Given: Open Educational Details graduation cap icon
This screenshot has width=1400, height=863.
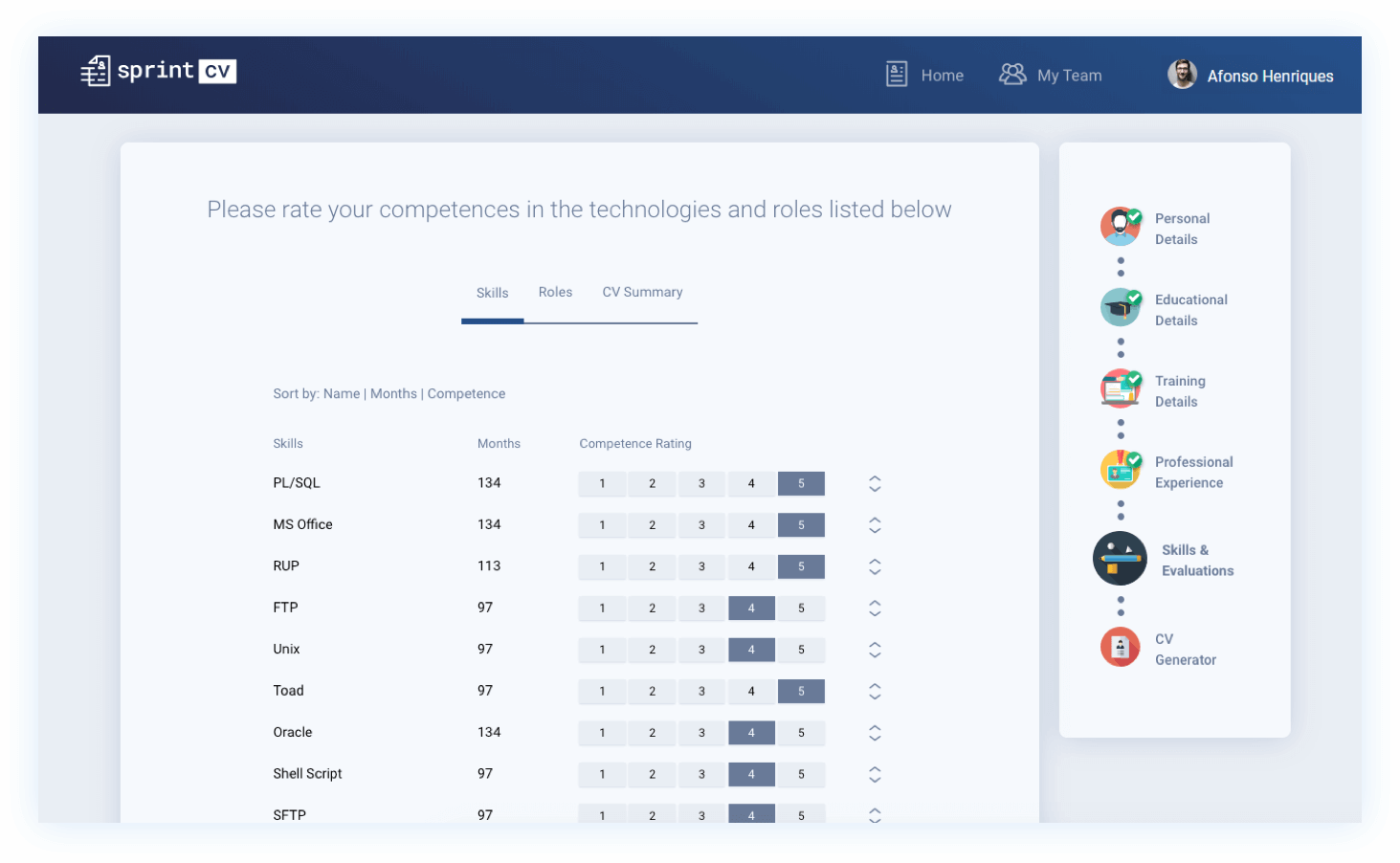Looking at the screenshot, I should [x=1120, y=308].
